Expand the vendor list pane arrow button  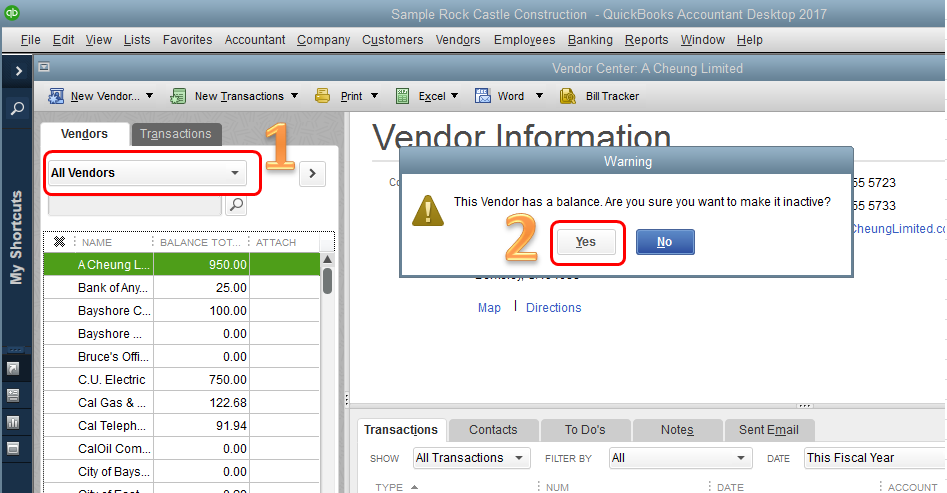[x=312, y=173]
